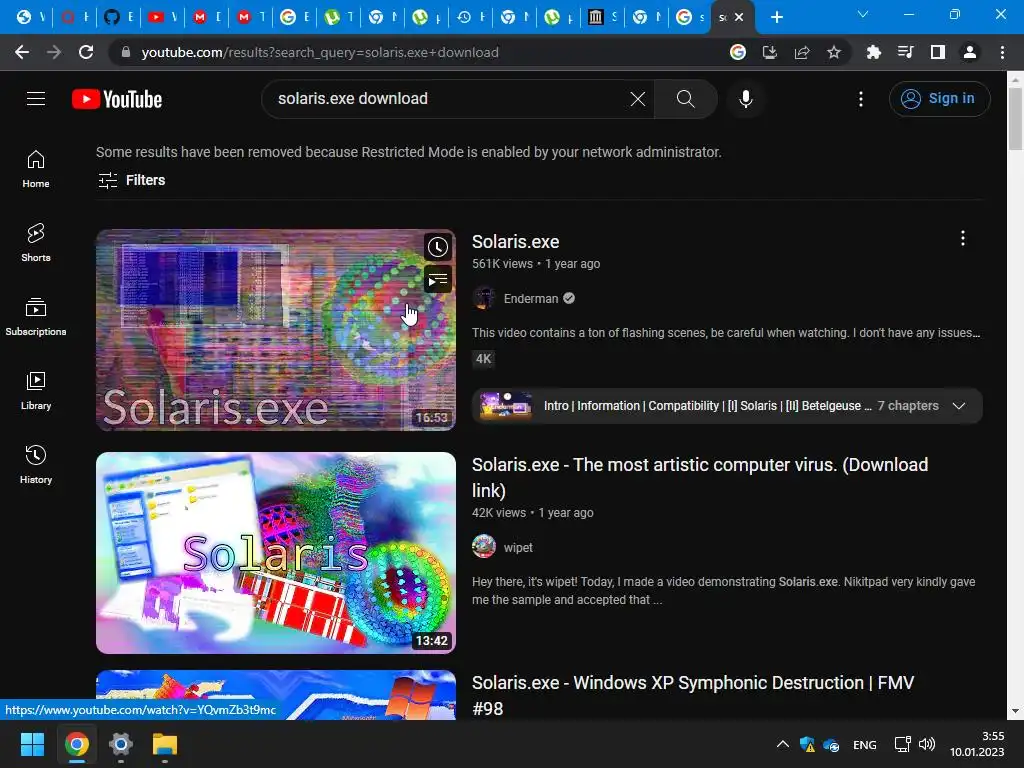The width and height of the screenshot is (1024, 768).
Task: Open search Filters
Action: [x=131, y=180]
